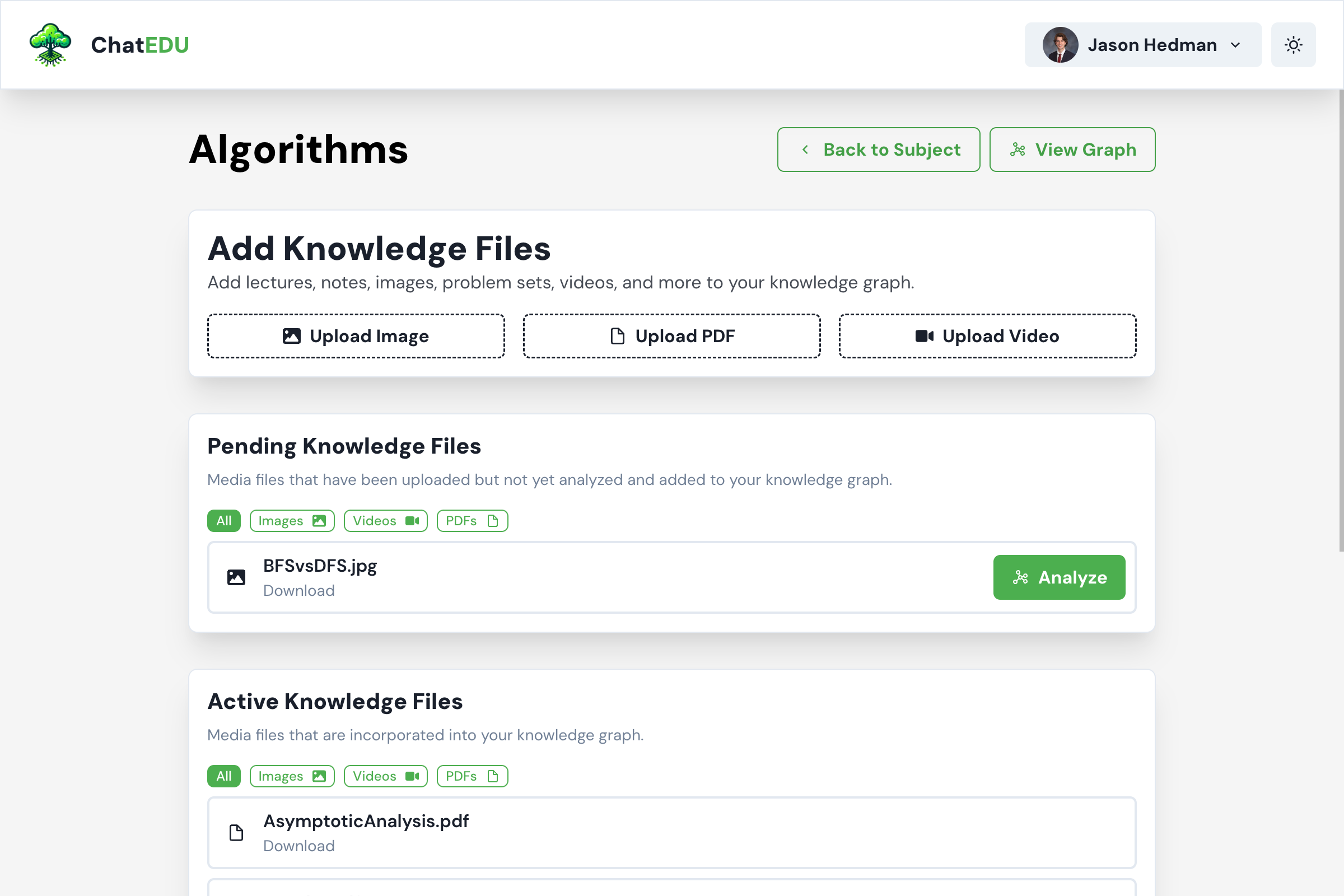The height and width of the screenshot is (896, 1344).
Task: Select the All filter under Pending files
Action: click(223, 521)
